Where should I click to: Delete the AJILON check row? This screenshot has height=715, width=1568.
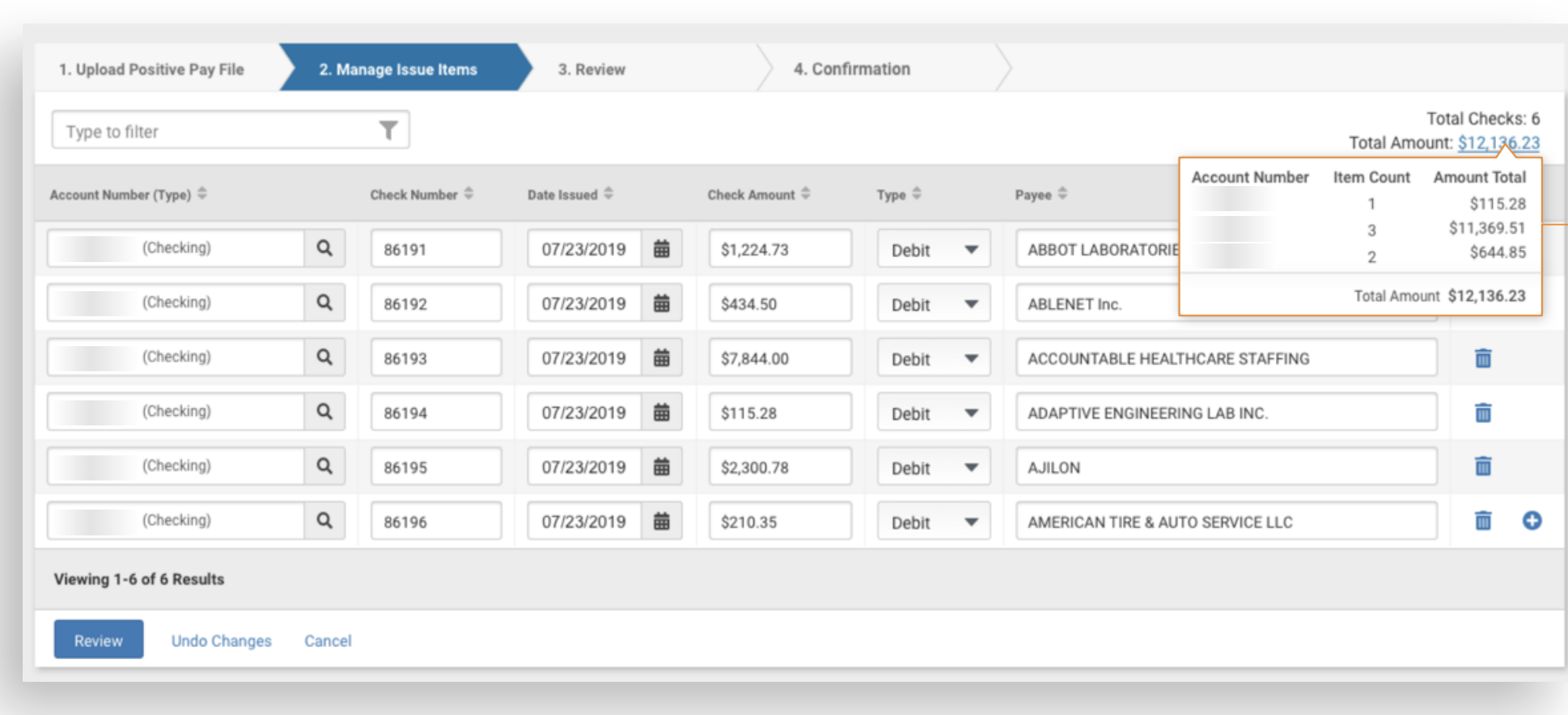[1482, 467]
